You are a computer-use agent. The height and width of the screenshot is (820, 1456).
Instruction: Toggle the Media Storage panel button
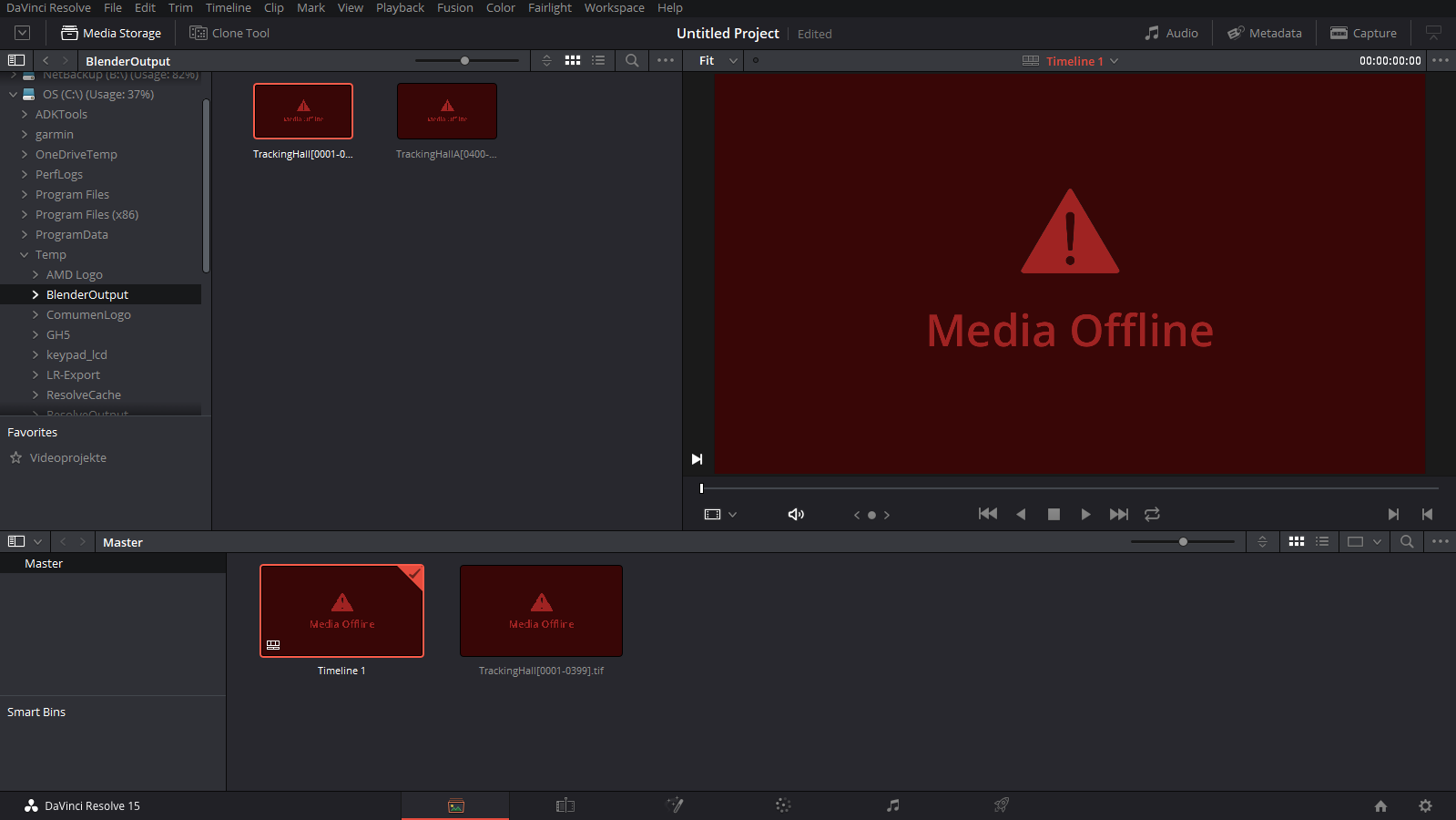(x=111, y=33)
